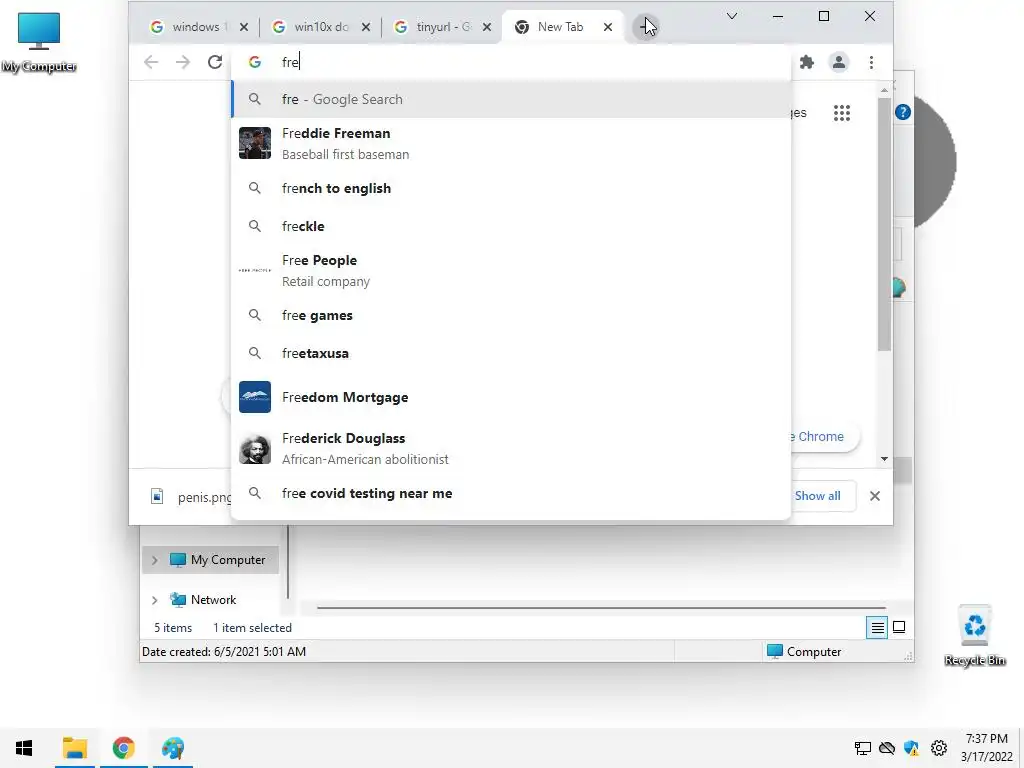The image size is (1024, 768).
Task: Select Network in File Explorer tree
Action: click(203, 600)
